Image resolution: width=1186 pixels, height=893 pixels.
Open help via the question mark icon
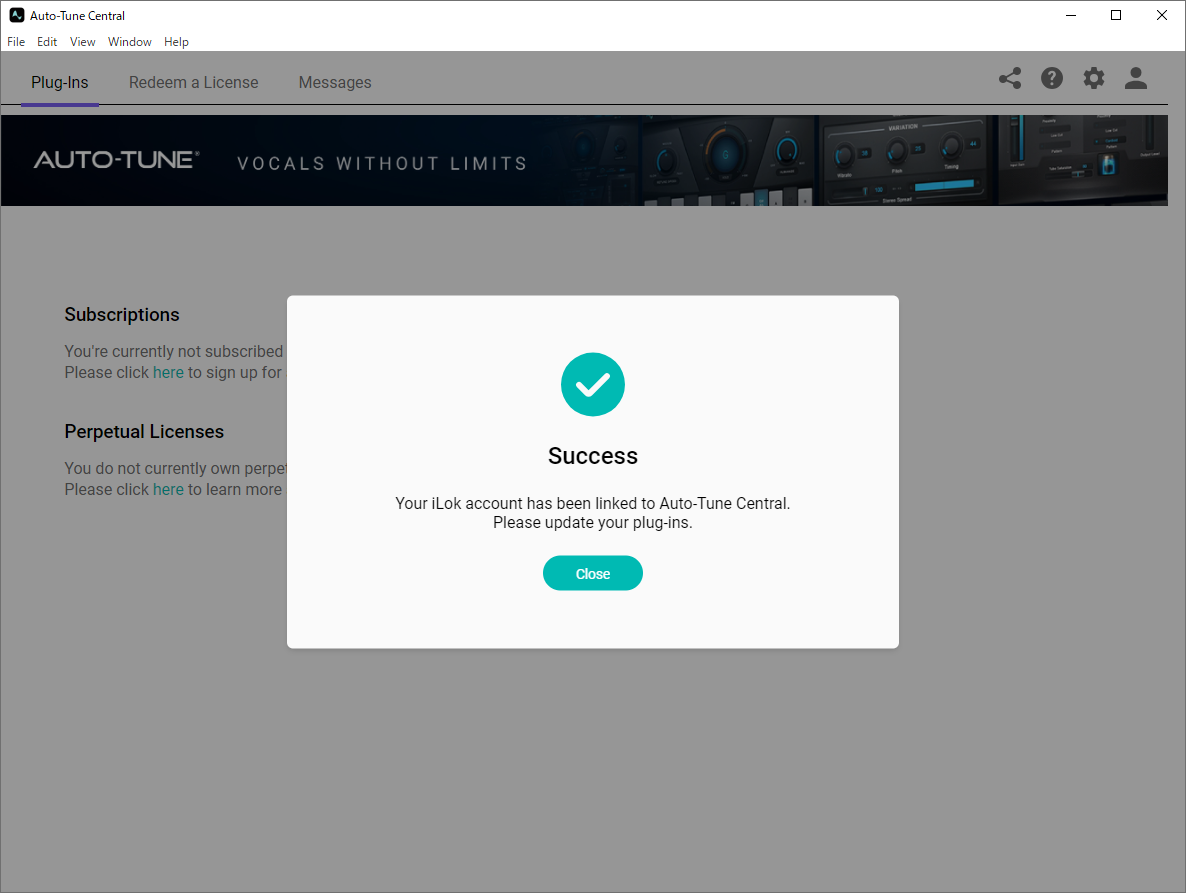coord(1052,78)
